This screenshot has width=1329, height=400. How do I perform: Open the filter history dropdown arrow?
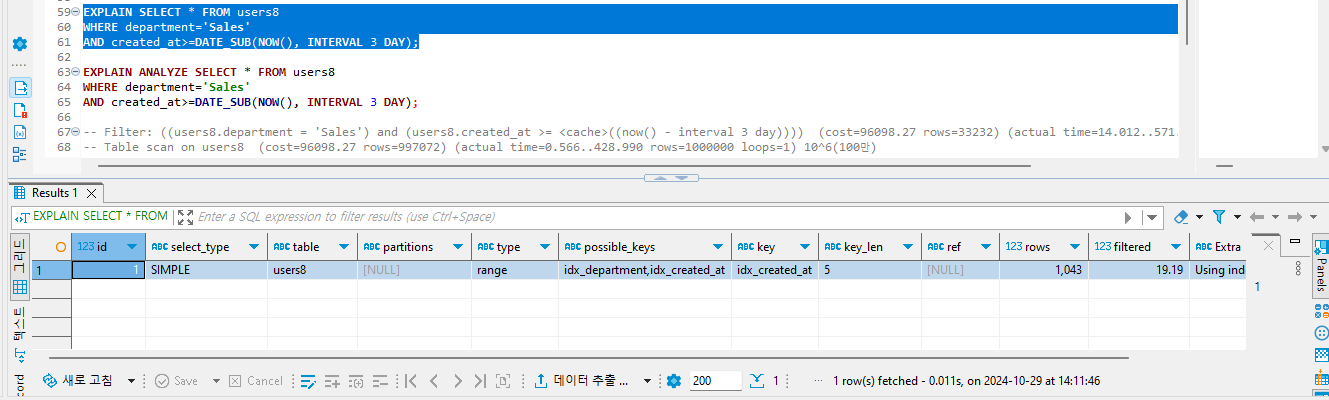pyautogui.click(x=1152, y=217)
